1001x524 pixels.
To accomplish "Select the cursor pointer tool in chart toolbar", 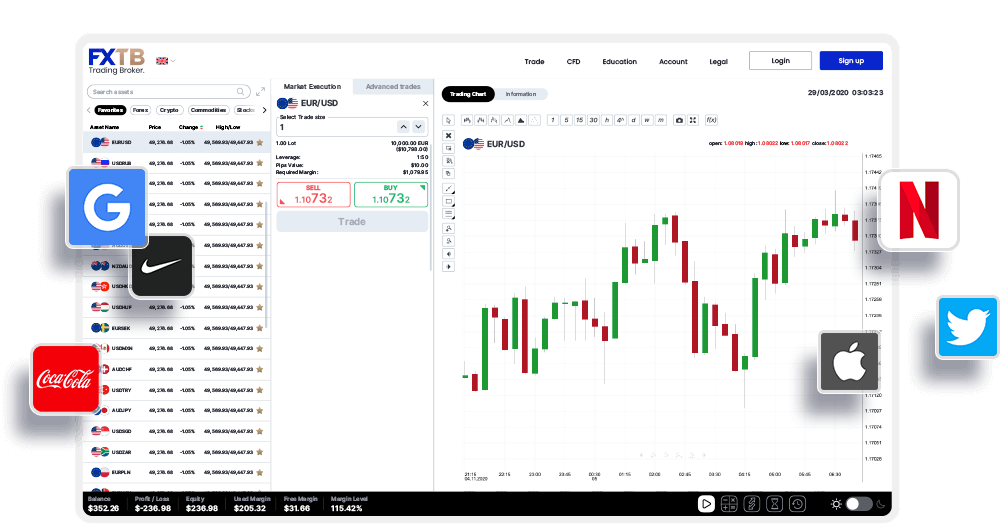I will click(x=448, y=120).
